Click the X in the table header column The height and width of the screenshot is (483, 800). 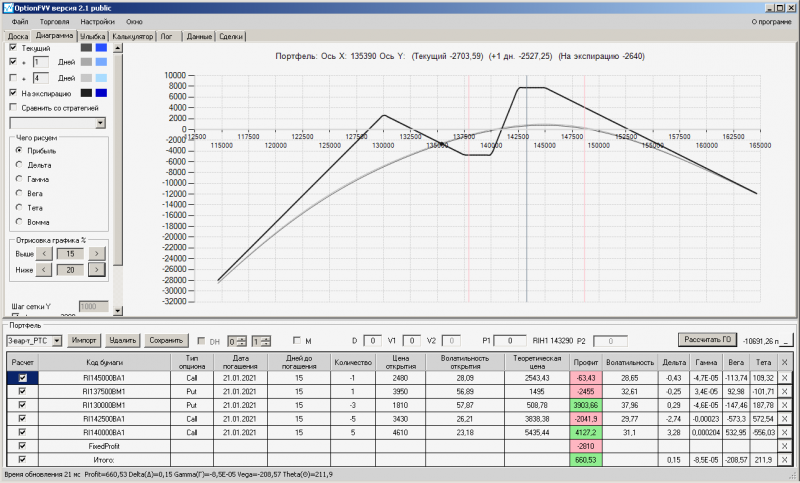click(x=784, y=362)
